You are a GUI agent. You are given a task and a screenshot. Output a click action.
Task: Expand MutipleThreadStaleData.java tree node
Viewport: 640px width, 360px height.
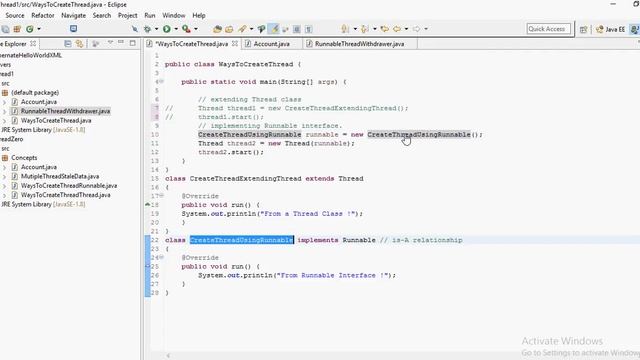[x=4, y=176]
